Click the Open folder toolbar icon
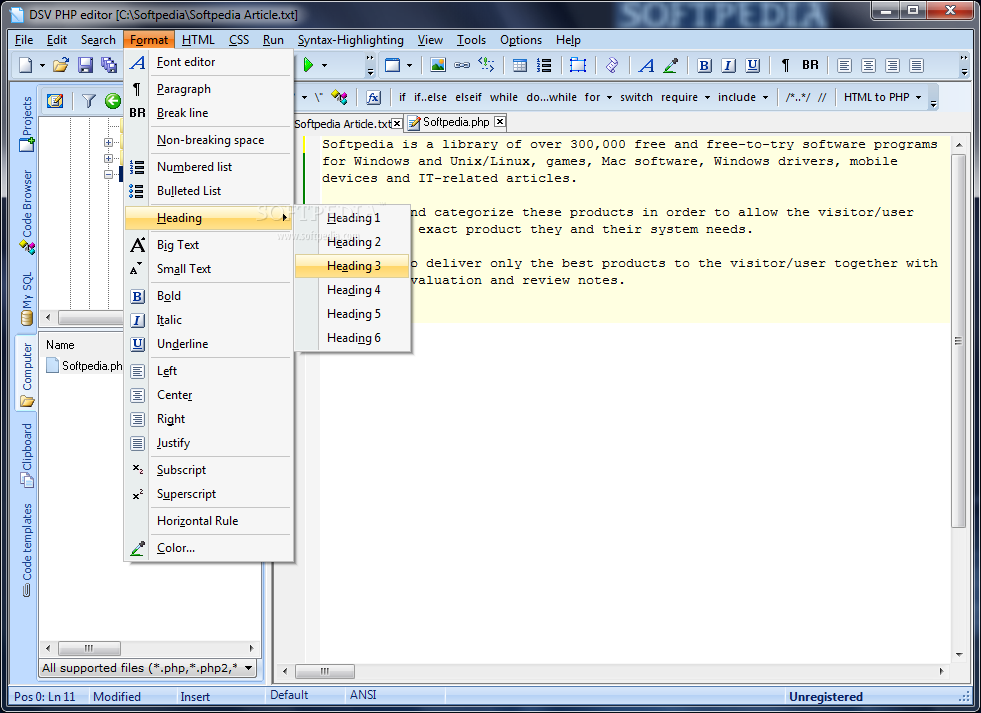Image resolution: width=981 pixels, height=713 pixels. click(x=61, y=65)
